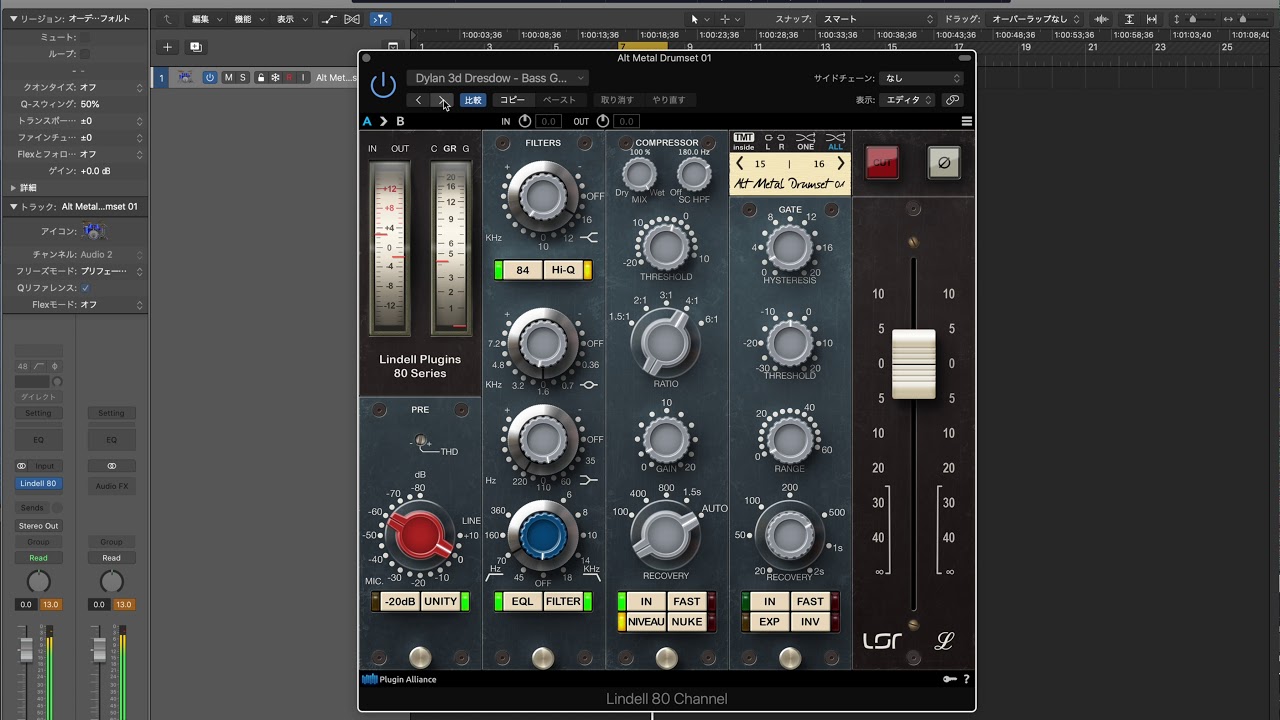Screen dimensions: 1280x720
Task: Load the previous preset with the left arrow
Action: (x=418, y=100)
